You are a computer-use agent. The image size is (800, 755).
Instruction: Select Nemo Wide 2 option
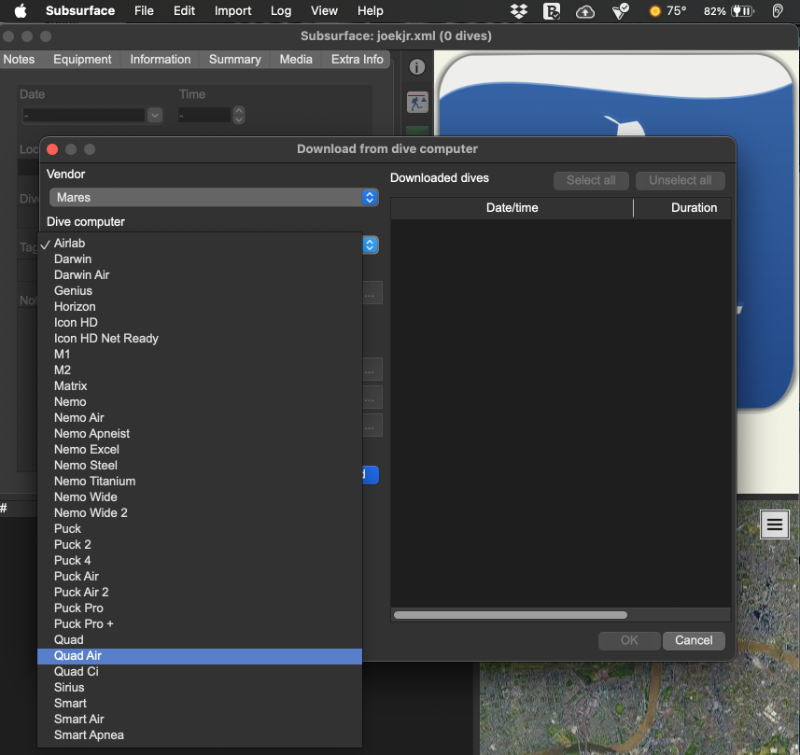click(199, 513)
